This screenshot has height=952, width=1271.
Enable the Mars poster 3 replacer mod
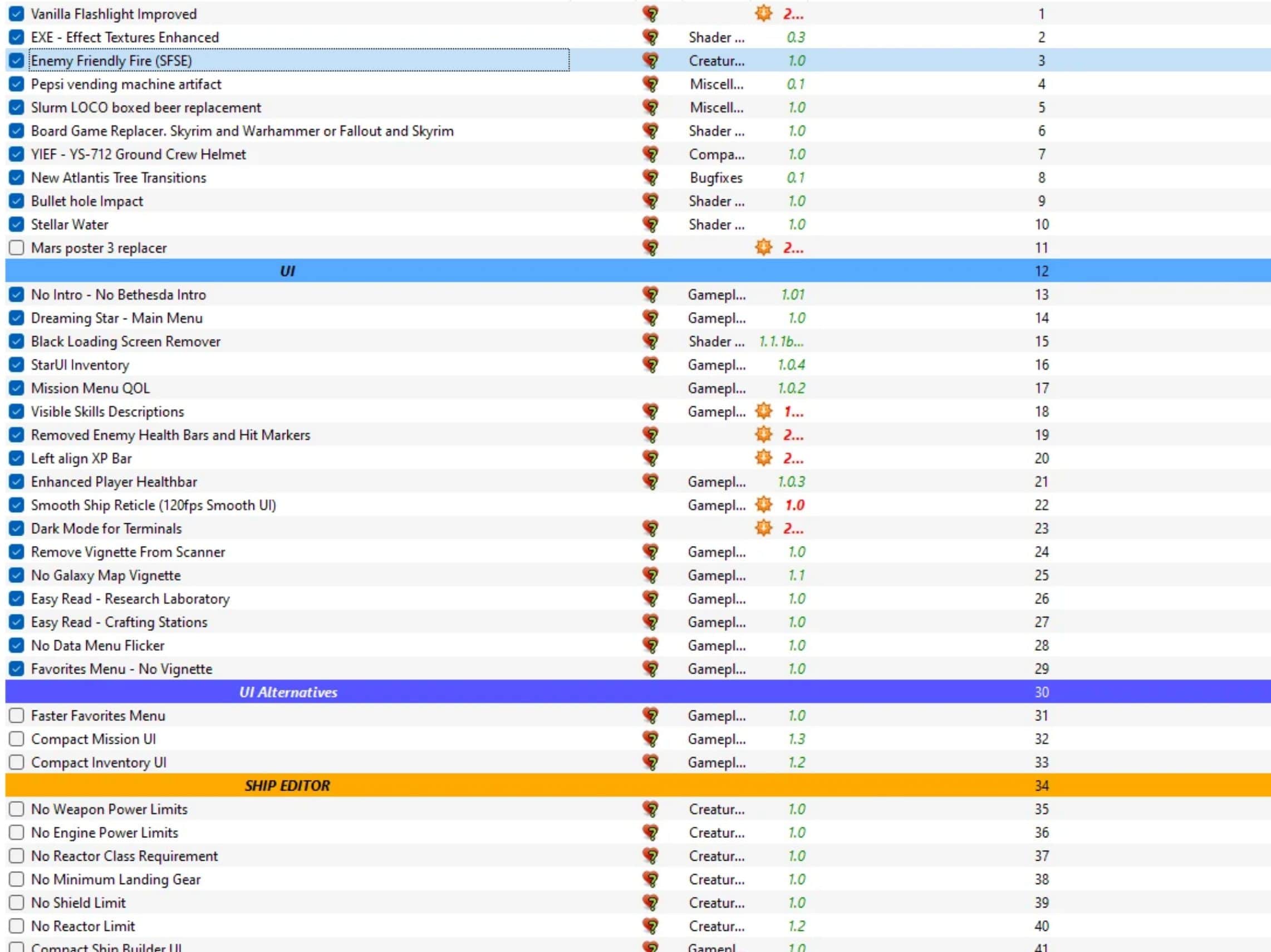tap(17, 248)
